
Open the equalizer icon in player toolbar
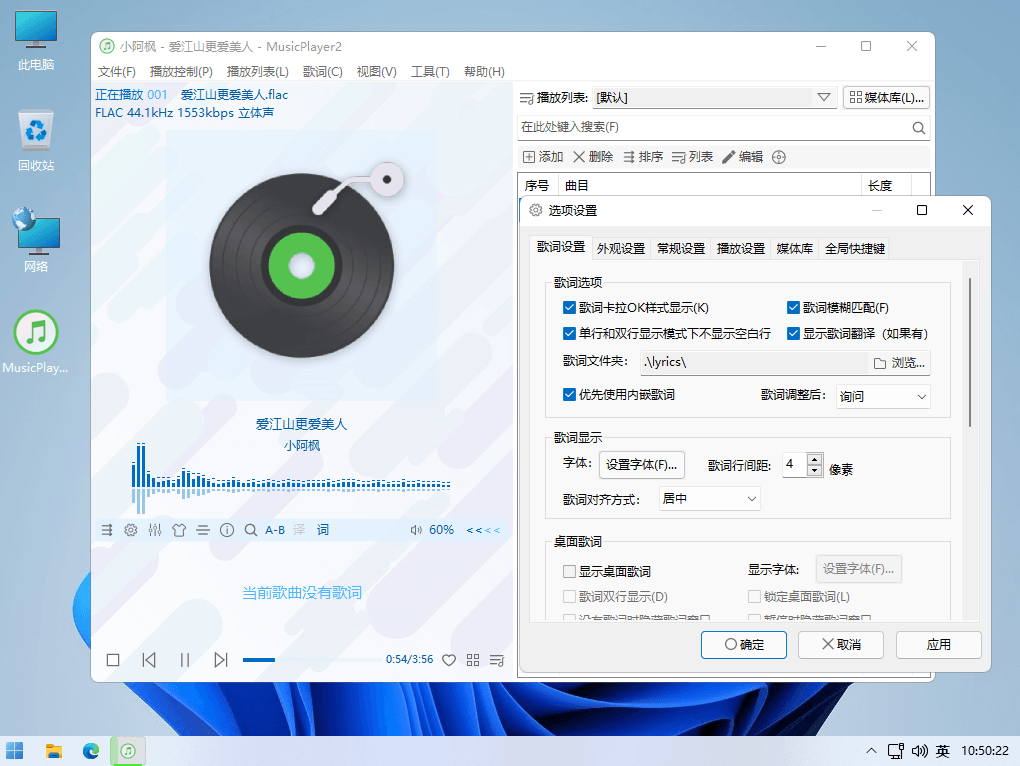[x=155, y=530]
